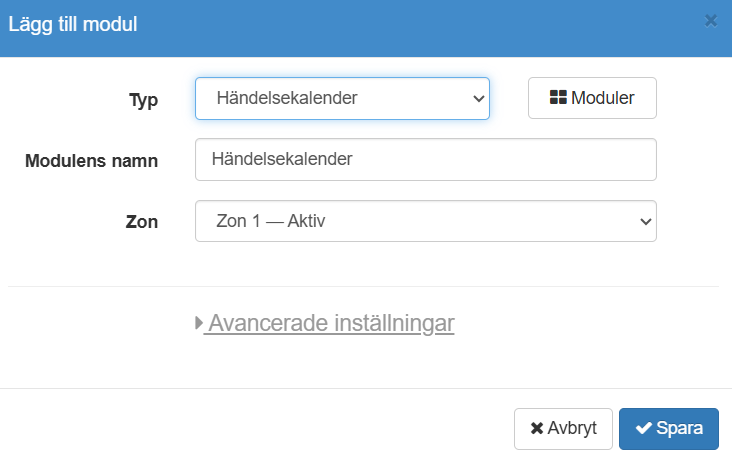Image resolution: width=732 pixels, height=462 pixels.
Task: Click the X icon on Avbryt
Action: (537, 428)
